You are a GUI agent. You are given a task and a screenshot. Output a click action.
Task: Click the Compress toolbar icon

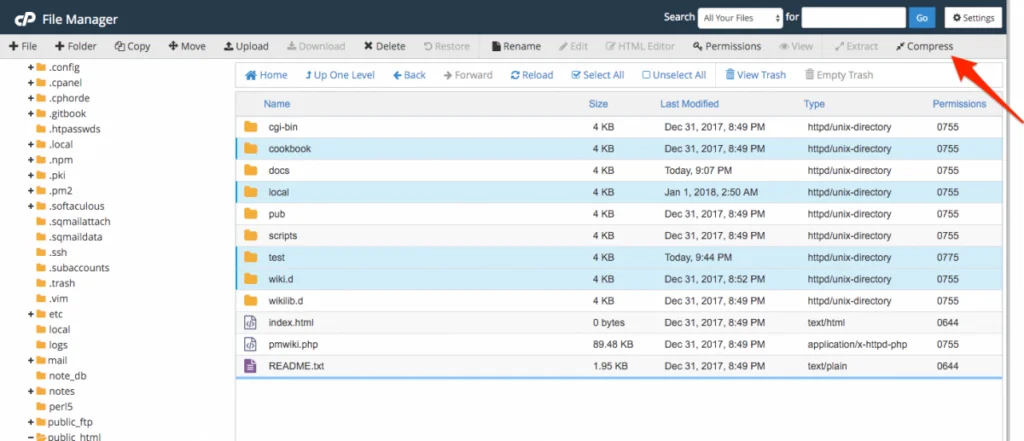tap(925, 46)
